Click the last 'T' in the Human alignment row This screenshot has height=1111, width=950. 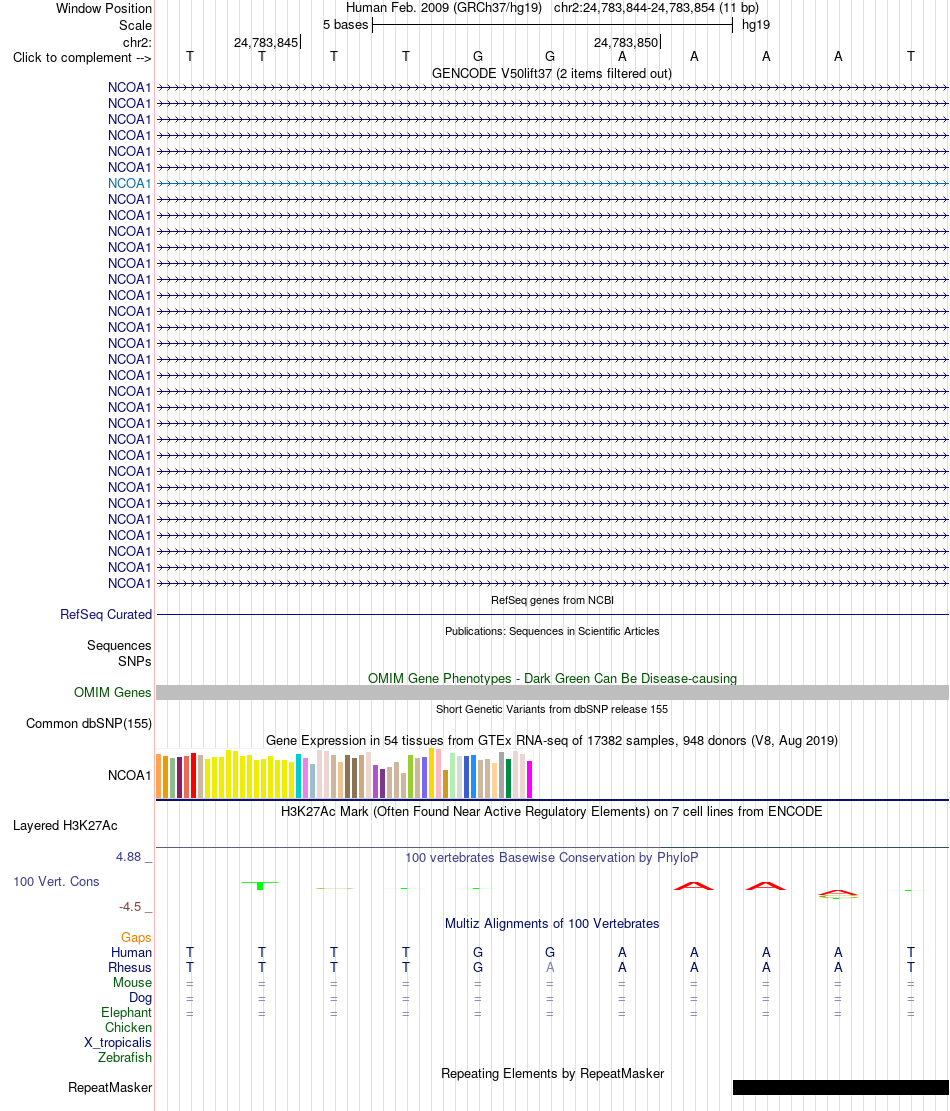pyautogui.click(x=910, y=952)
